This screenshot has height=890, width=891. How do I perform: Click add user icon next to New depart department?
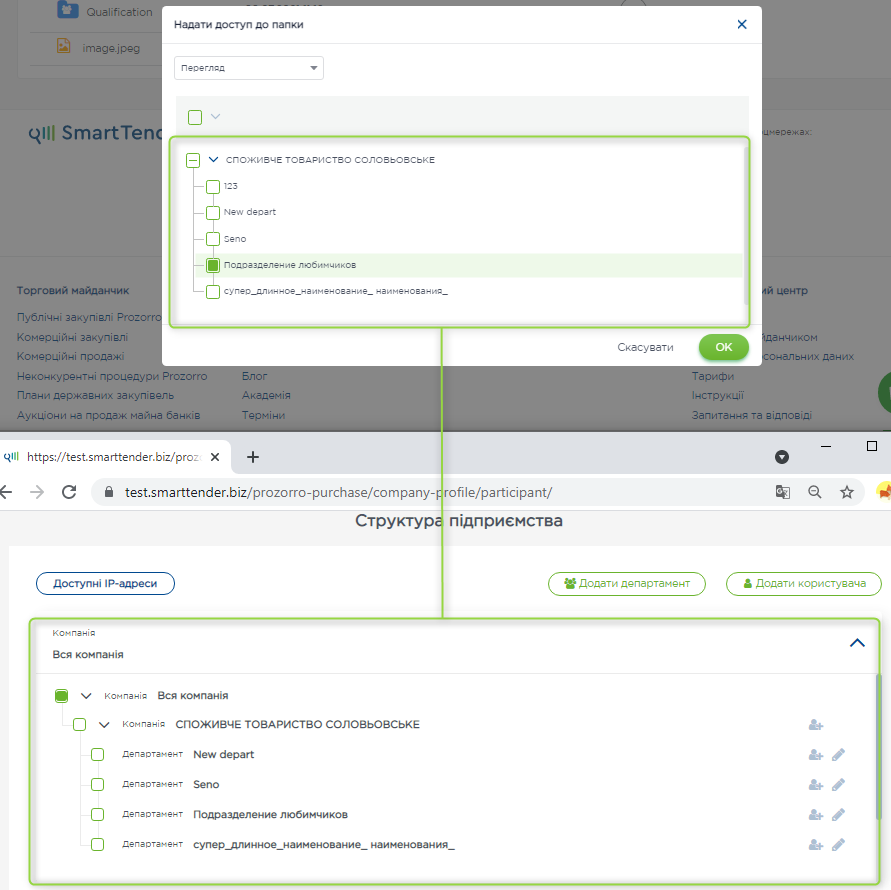pos(816,754)
